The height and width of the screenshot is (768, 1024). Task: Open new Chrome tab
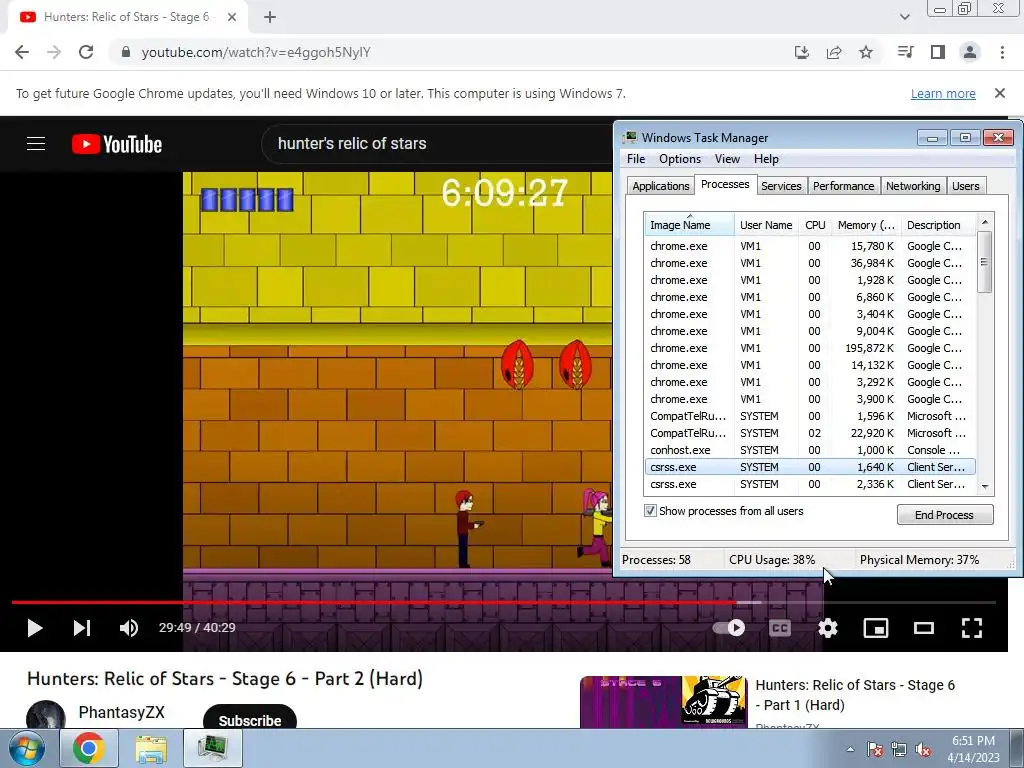click(x=270, y=18)
